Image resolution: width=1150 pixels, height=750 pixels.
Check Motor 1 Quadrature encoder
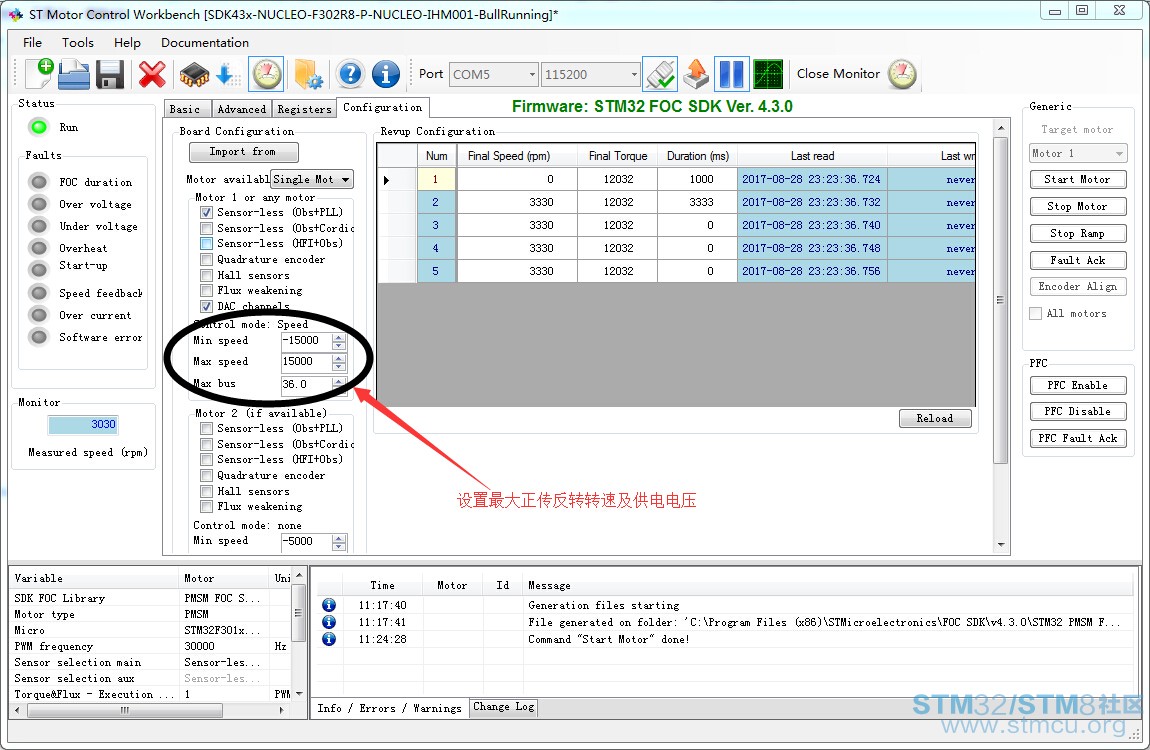206,260
